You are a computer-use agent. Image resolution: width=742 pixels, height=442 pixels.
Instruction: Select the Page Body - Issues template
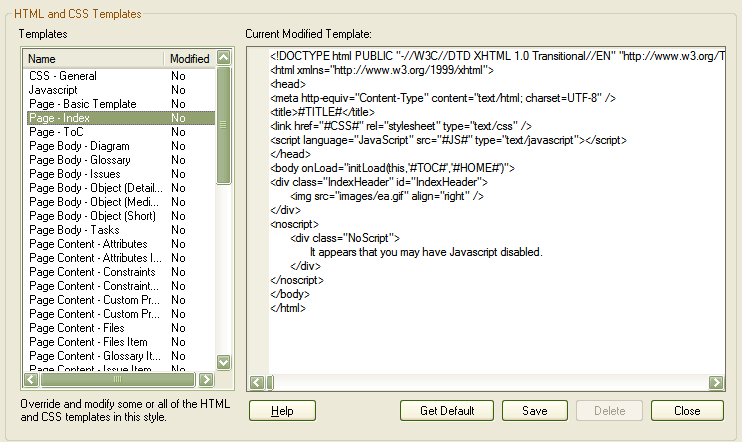pos(121,174)
